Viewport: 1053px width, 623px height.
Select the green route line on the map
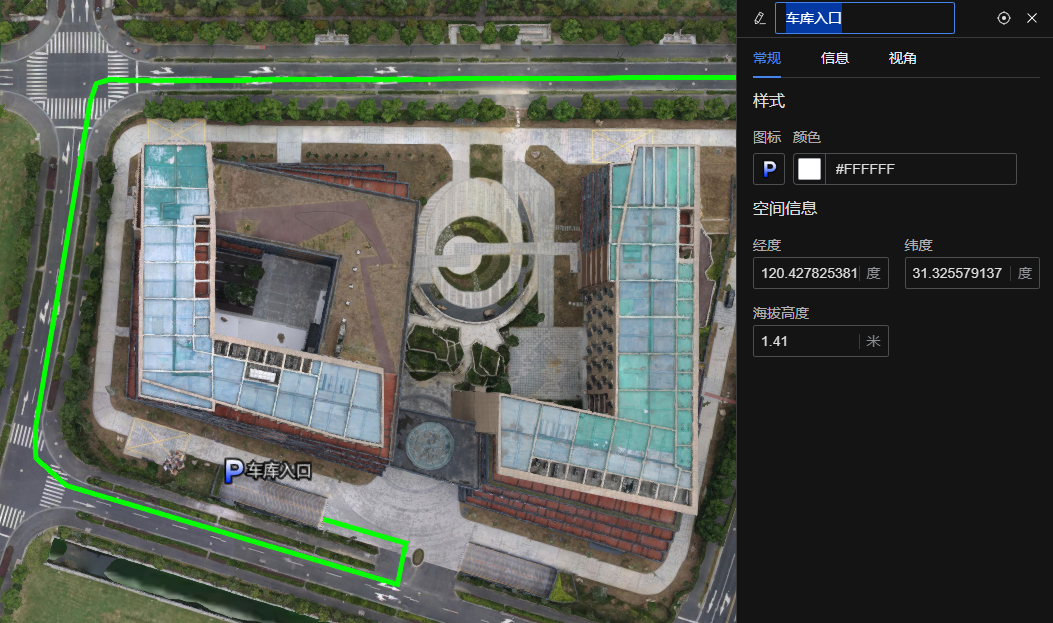[400, 78]
